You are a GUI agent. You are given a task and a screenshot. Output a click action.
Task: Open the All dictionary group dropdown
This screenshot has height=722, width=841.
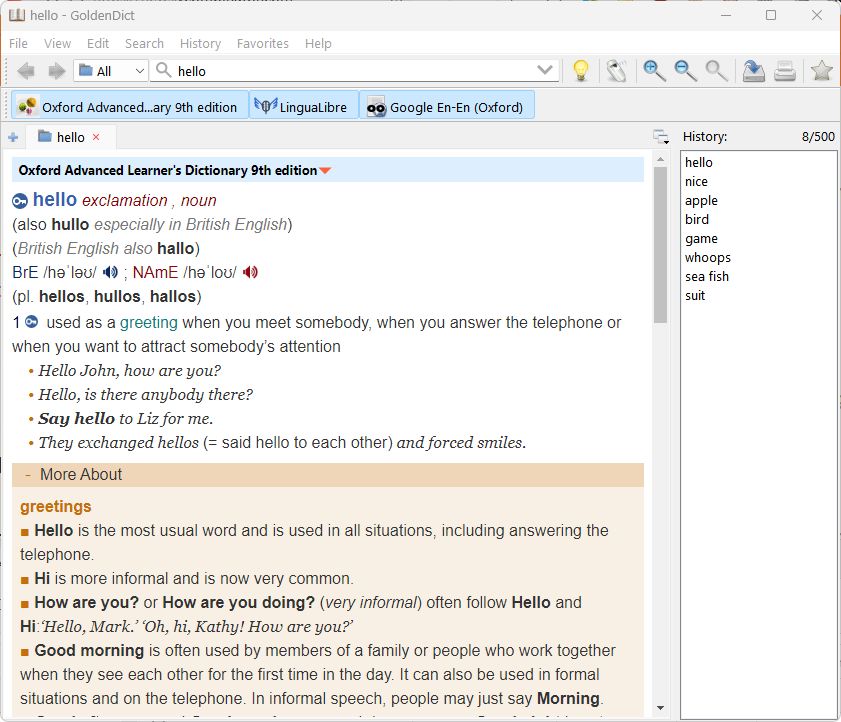click(111, 71)
